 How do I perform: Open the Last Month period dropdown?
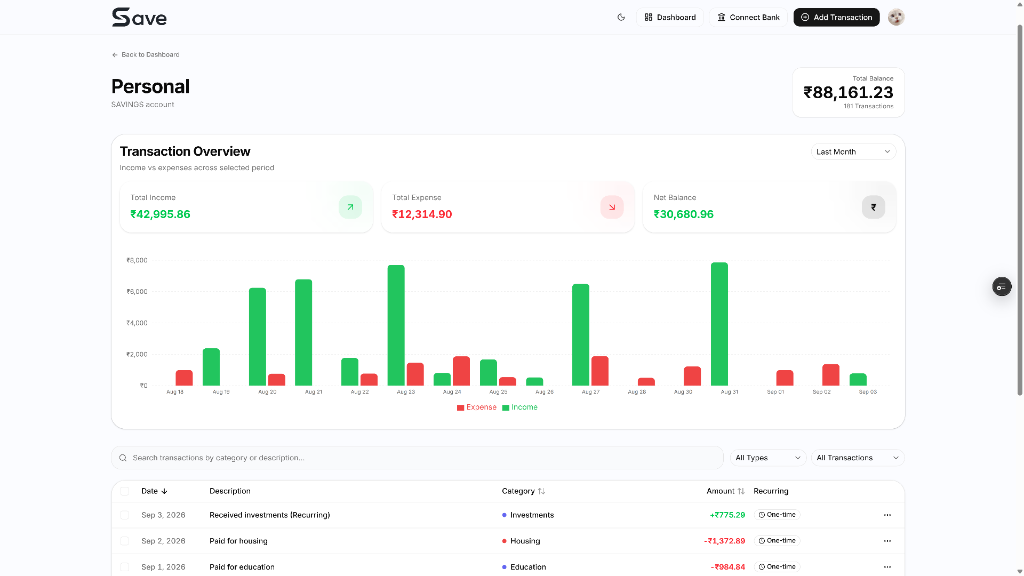pos(853,152)
